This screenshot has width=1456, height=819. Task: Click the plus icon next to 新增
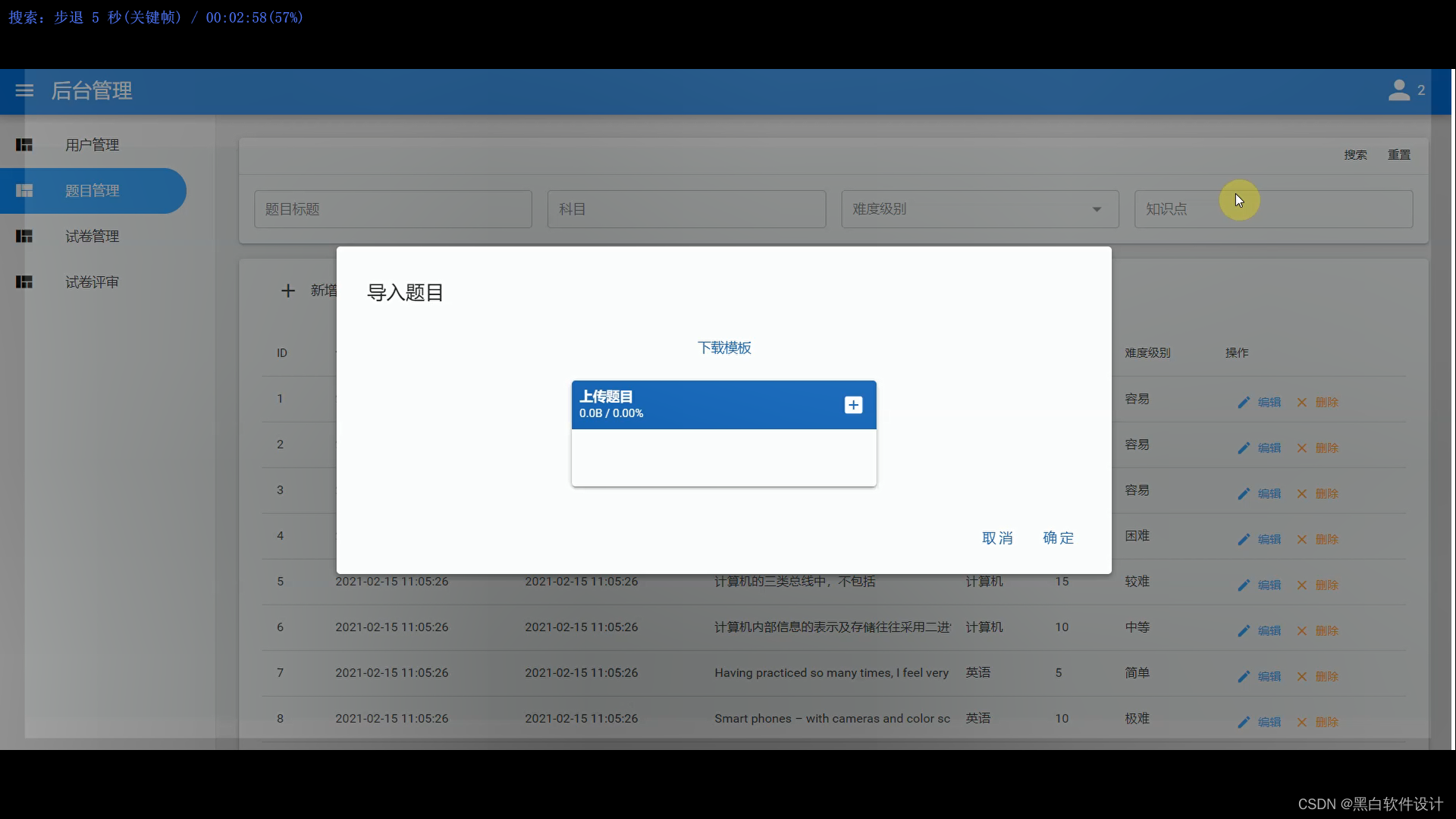click(x=289, y=290)
